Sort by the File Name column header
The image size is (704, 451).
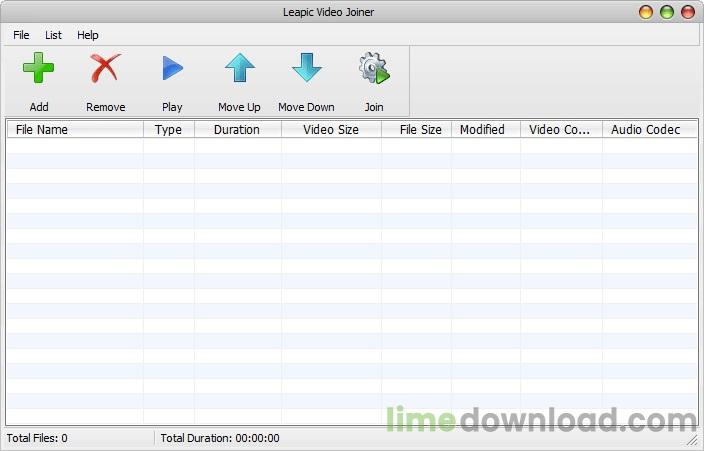pos(75,130)
